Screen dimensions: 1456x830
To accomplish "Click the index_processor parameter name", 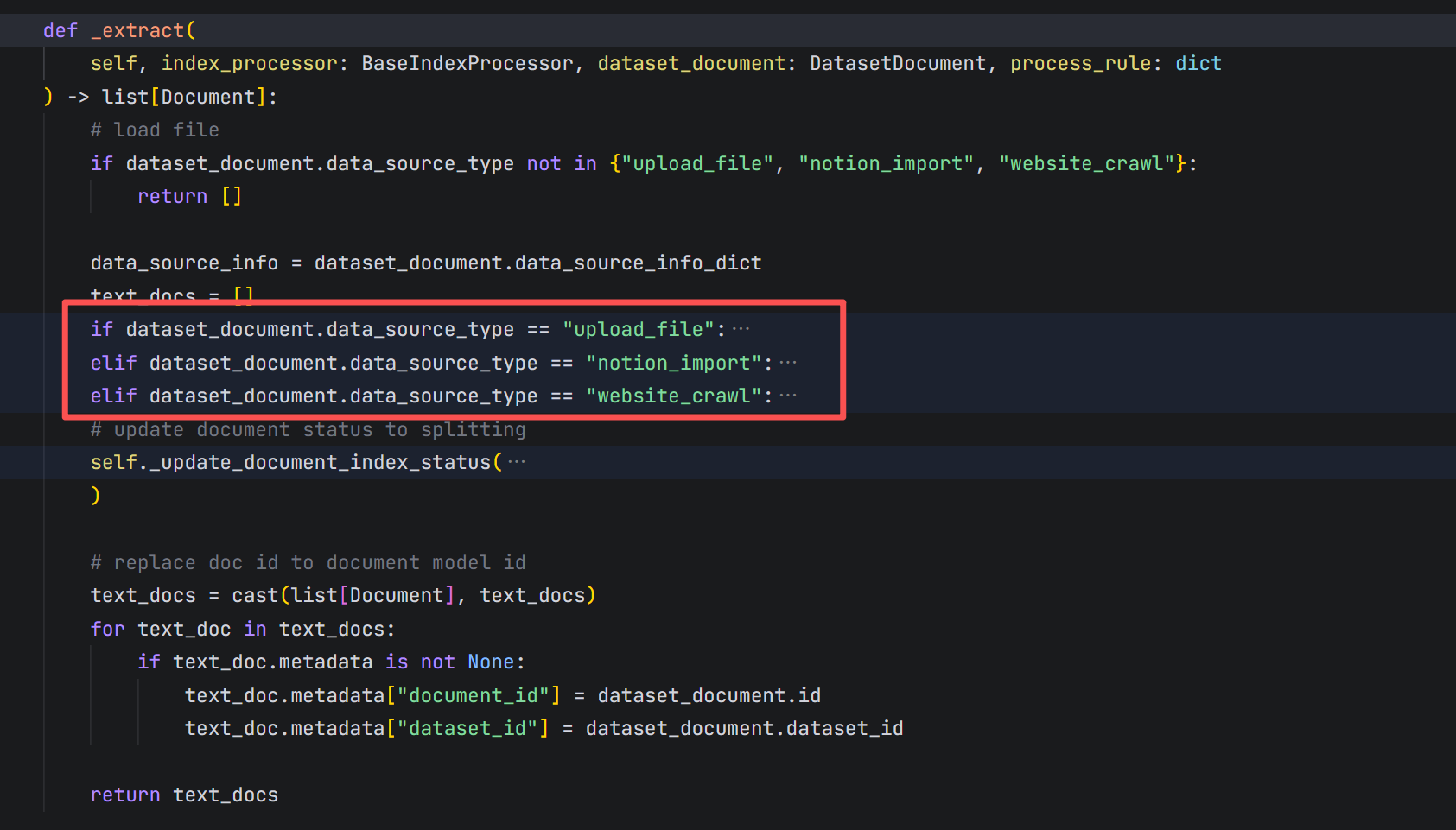I will (249, 63).
